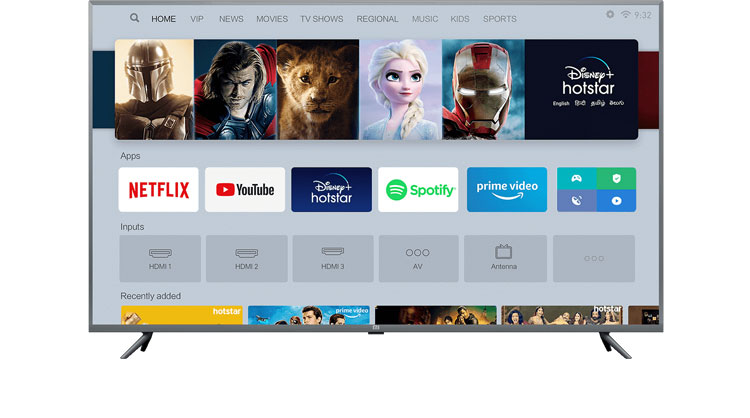Select the Elsa Frozen poster

pyautogui.click(x=401, y=89)
